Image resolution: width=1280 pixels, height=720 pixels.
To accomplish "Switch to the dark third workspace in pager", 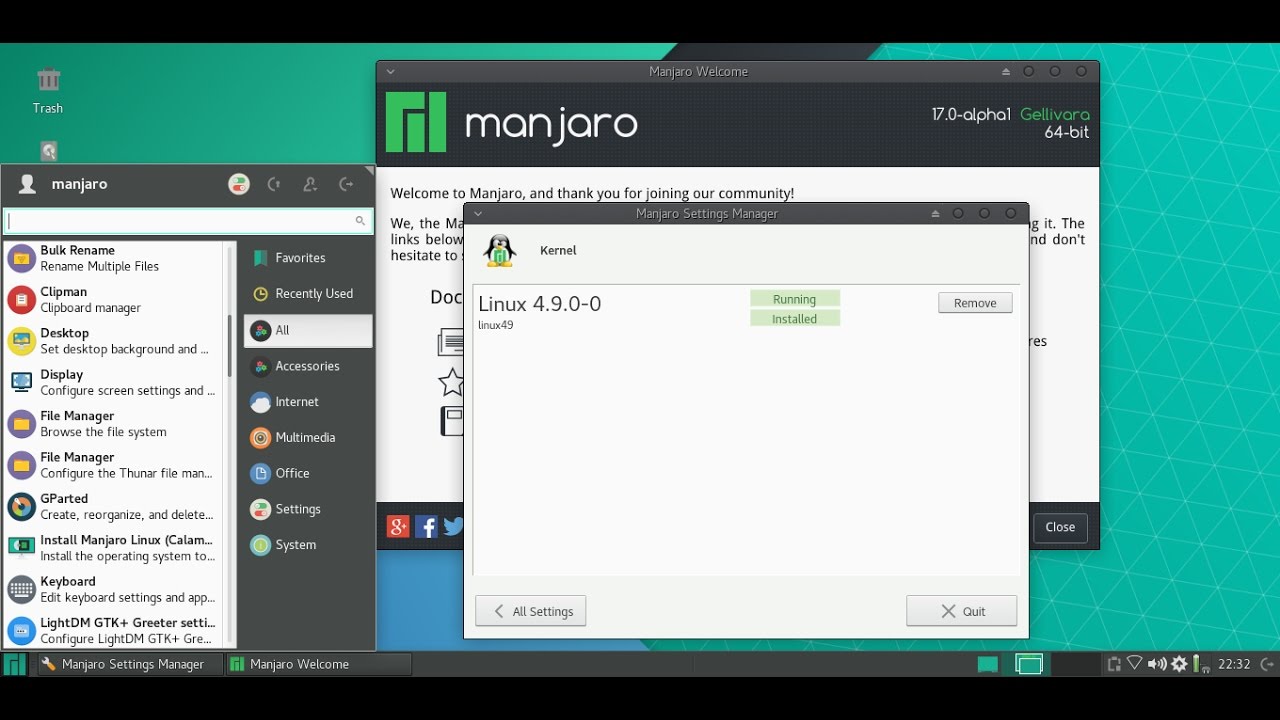I will click(1076, 664).
